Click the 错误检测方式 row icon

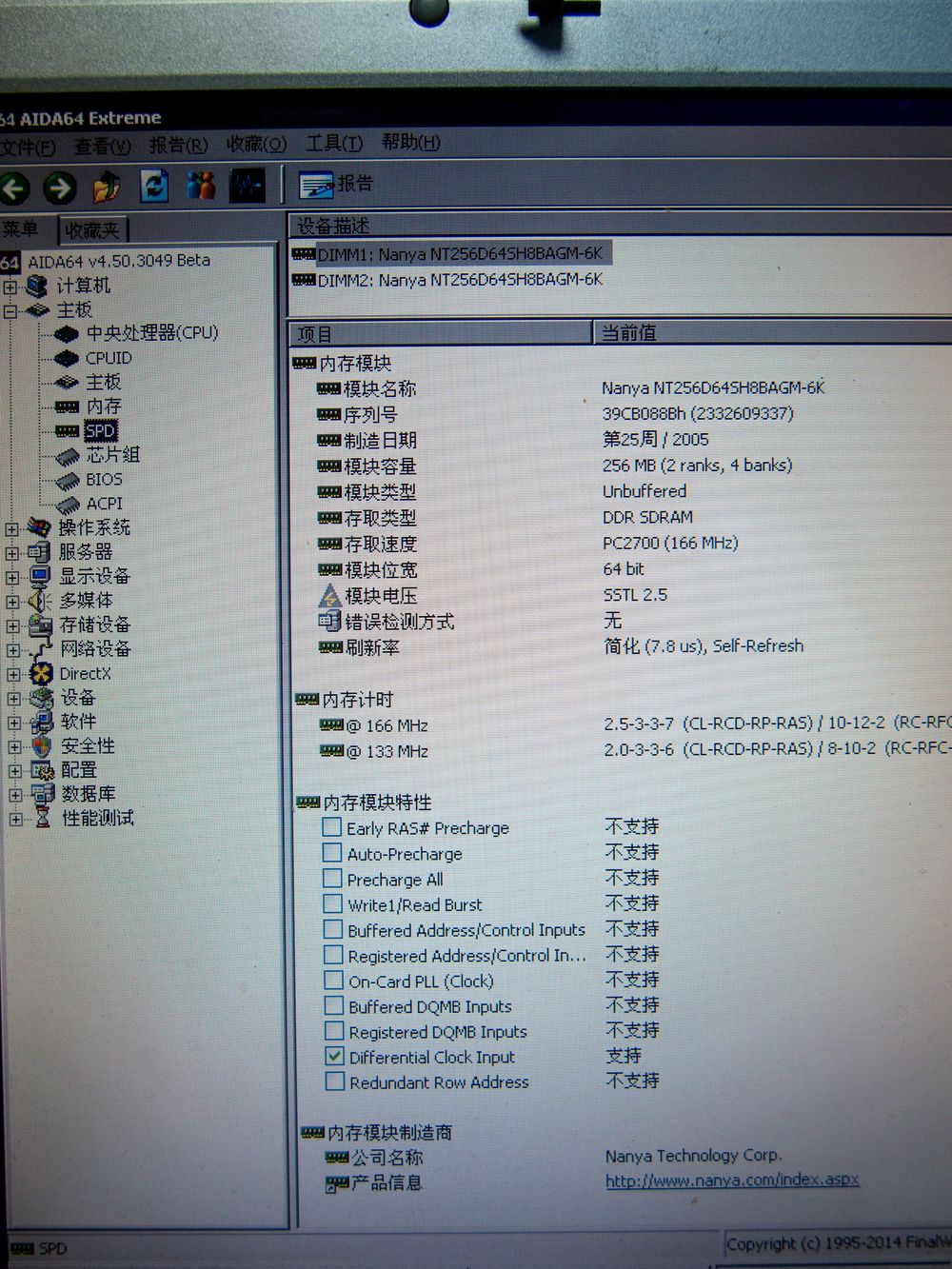(329, 622)
